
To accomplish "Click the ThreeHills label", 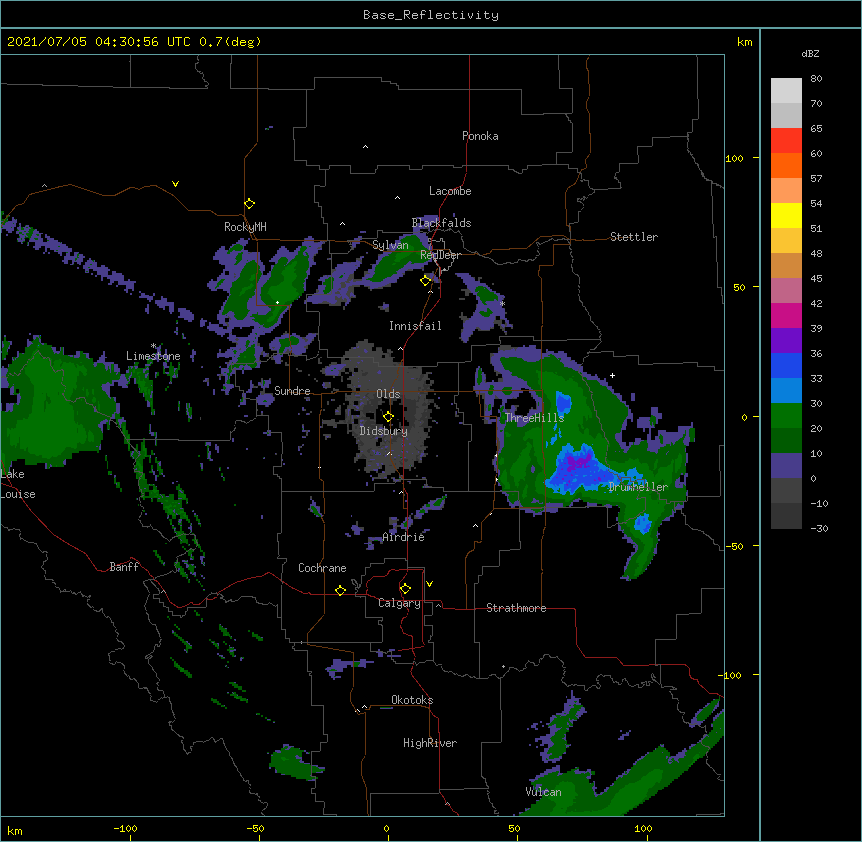I will pyautogui.click(x=534, y=418).
